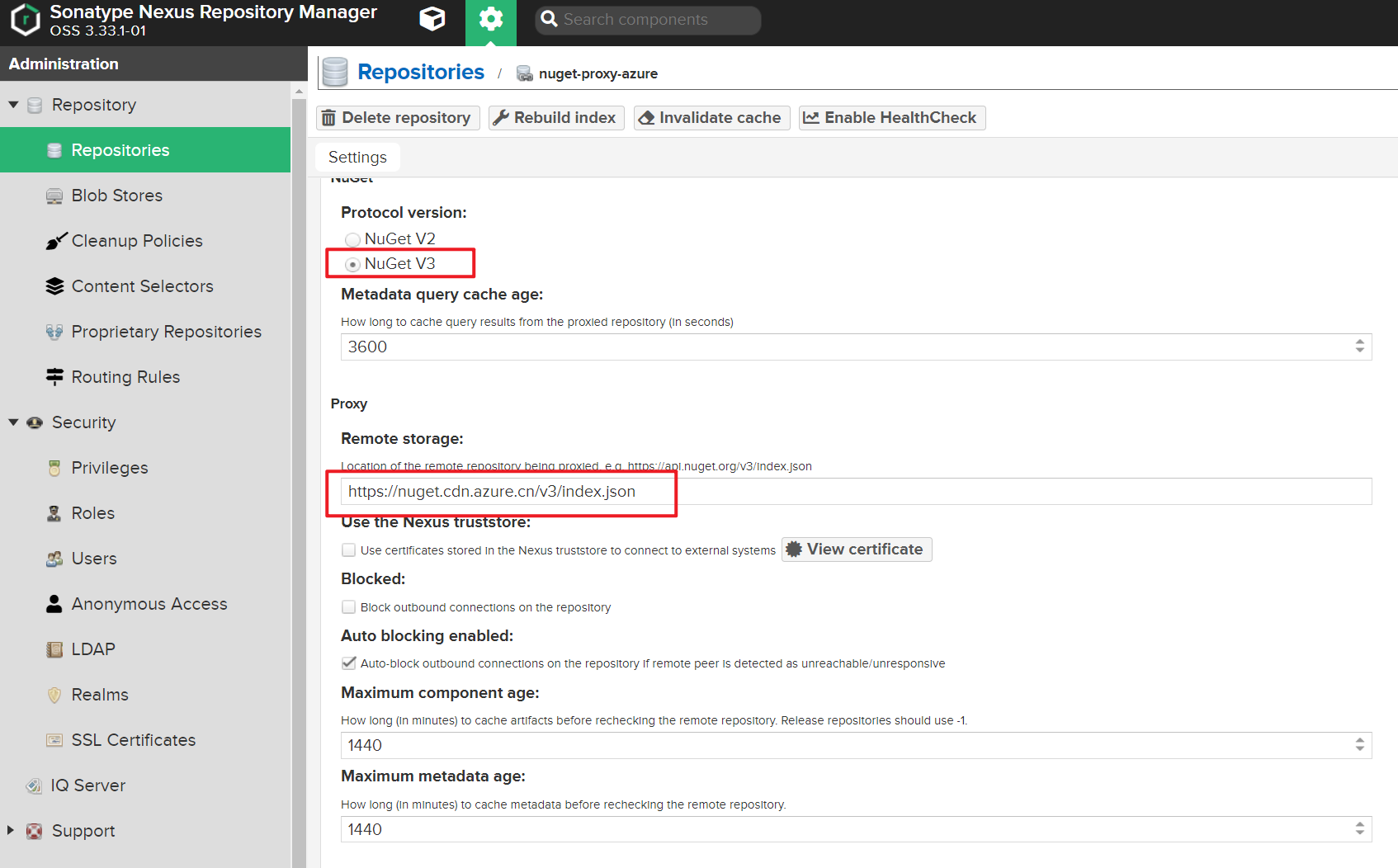Click the search magnifier icon

point(549,19)
